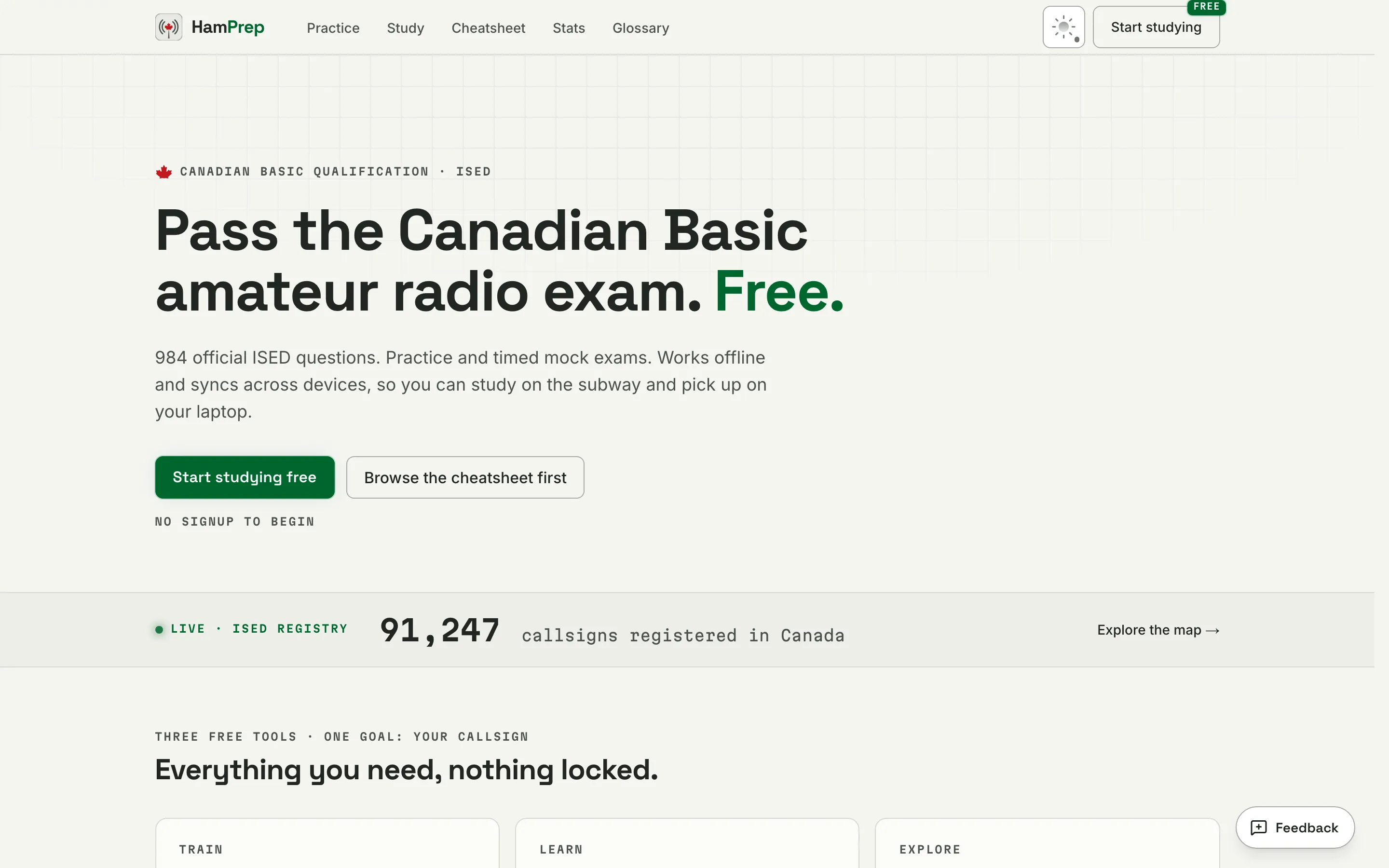Image resolution: width=1389 pixels, height=868 pixels.
Task: Click the Start studying header button
Action: pos(1156,27)
